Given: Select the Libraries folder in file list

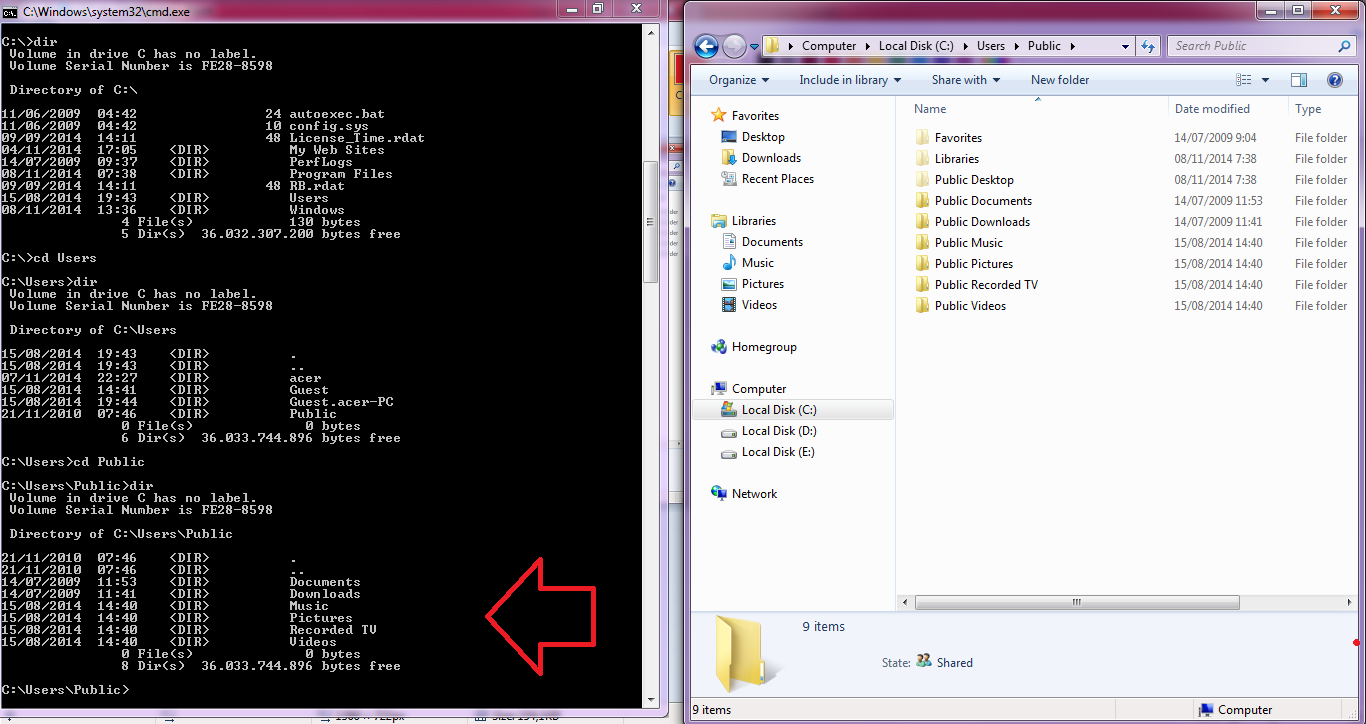Looking at the screenshot, I should (957, 159).
